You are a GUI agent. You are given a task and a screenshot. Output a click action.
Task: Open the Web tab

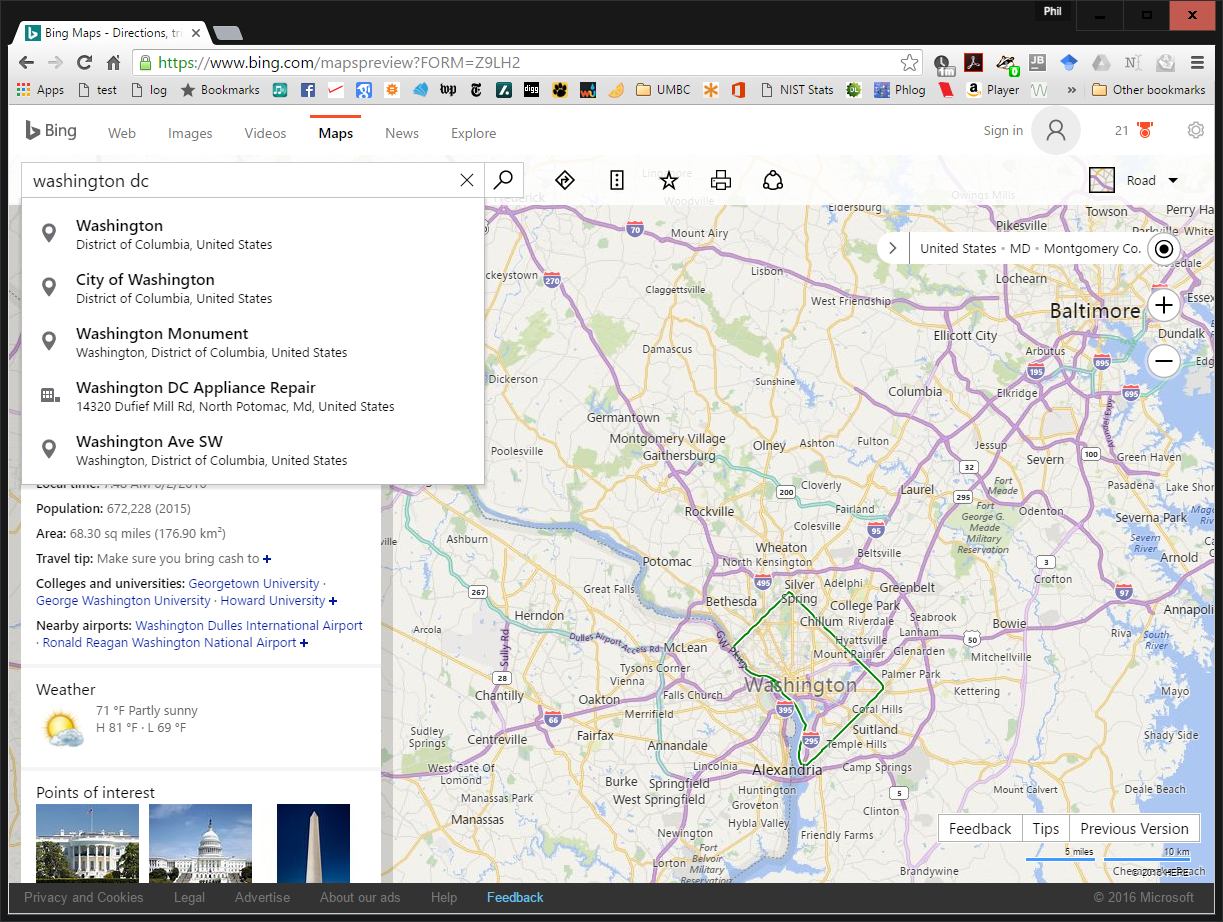(x=122, y=133)
